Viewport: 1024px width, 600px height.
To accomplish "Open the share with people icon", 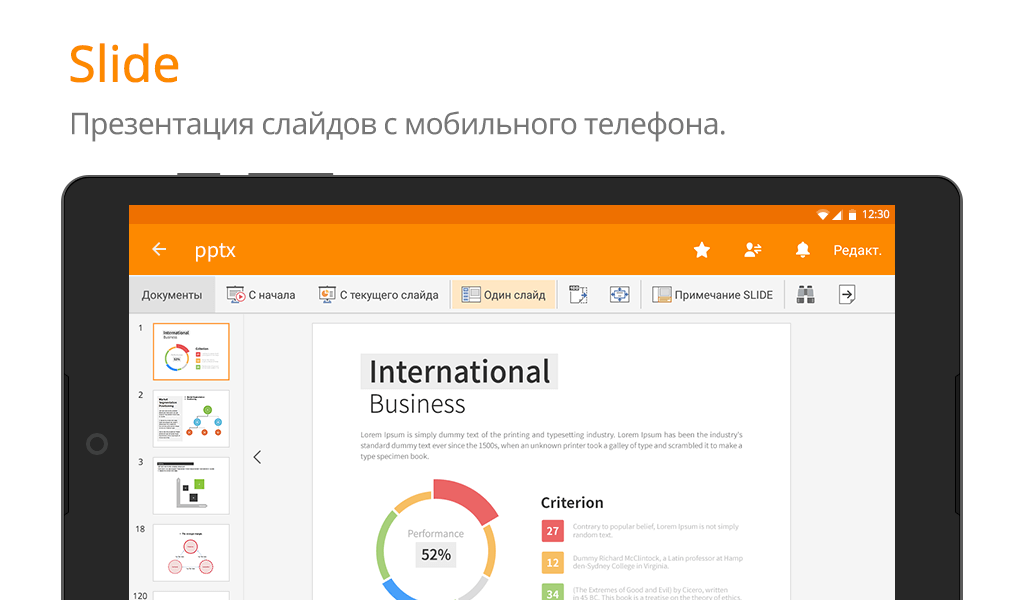I will pos(753,250).
